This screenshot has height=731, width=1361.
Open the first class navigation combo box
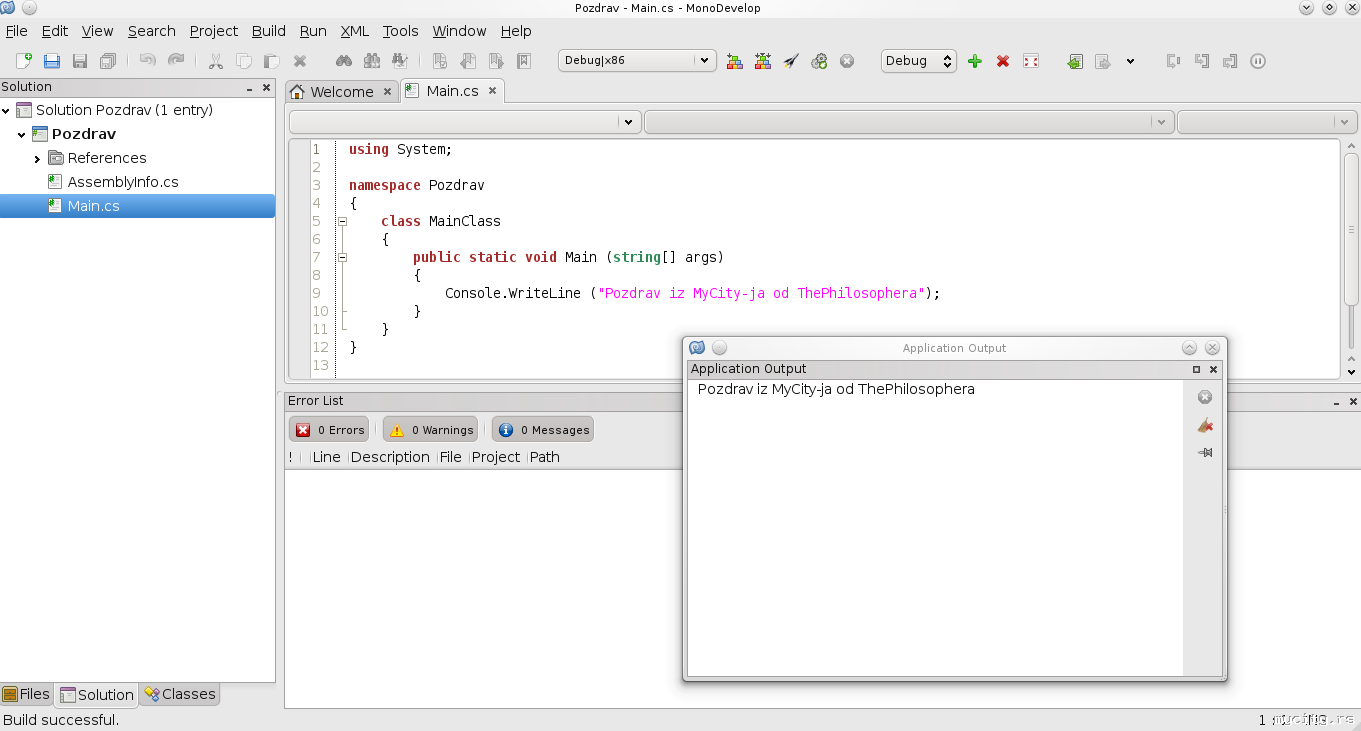[465, 122]
